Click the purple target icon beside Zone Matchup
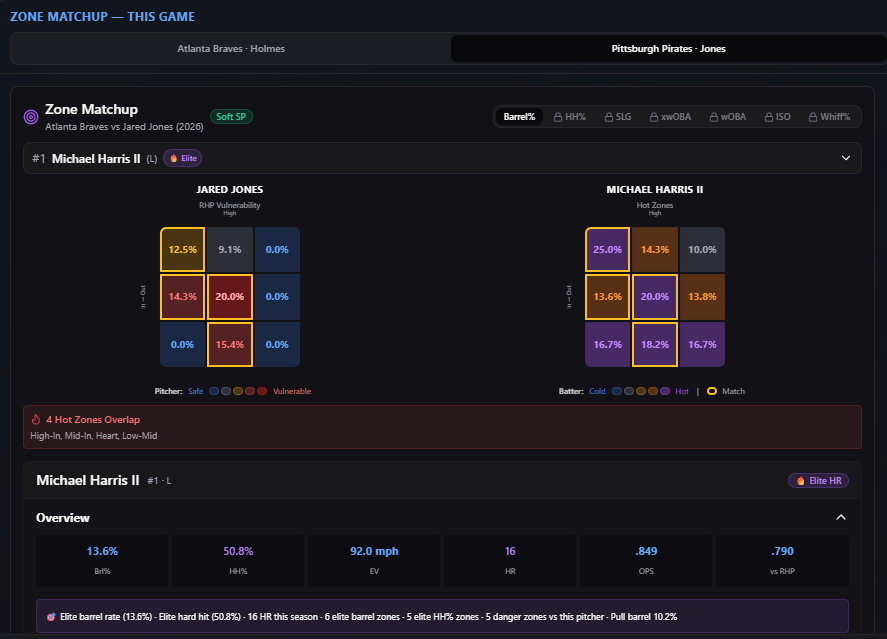 pos(31,117)
